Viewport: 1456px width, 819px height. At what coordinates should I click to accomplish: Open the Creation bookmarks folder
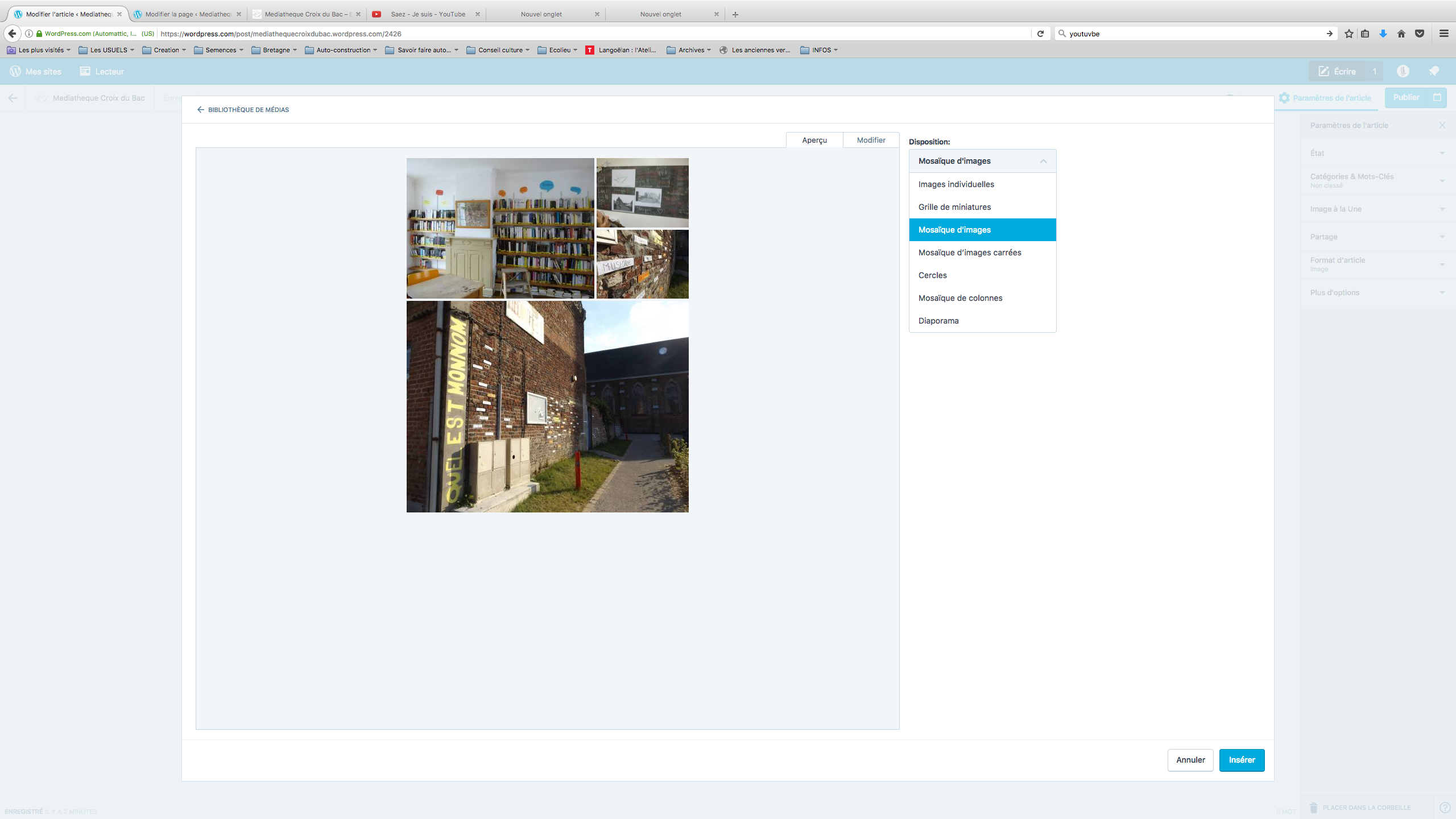(164, 50)
